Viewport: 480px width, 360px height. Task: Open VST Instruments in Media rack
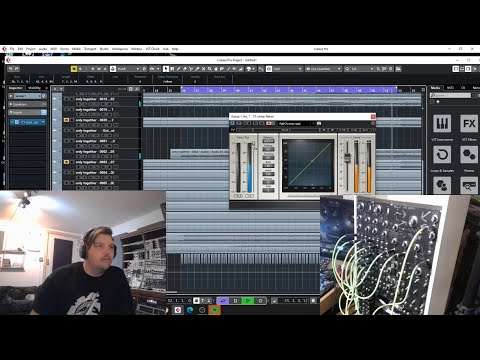pos(442,124)
